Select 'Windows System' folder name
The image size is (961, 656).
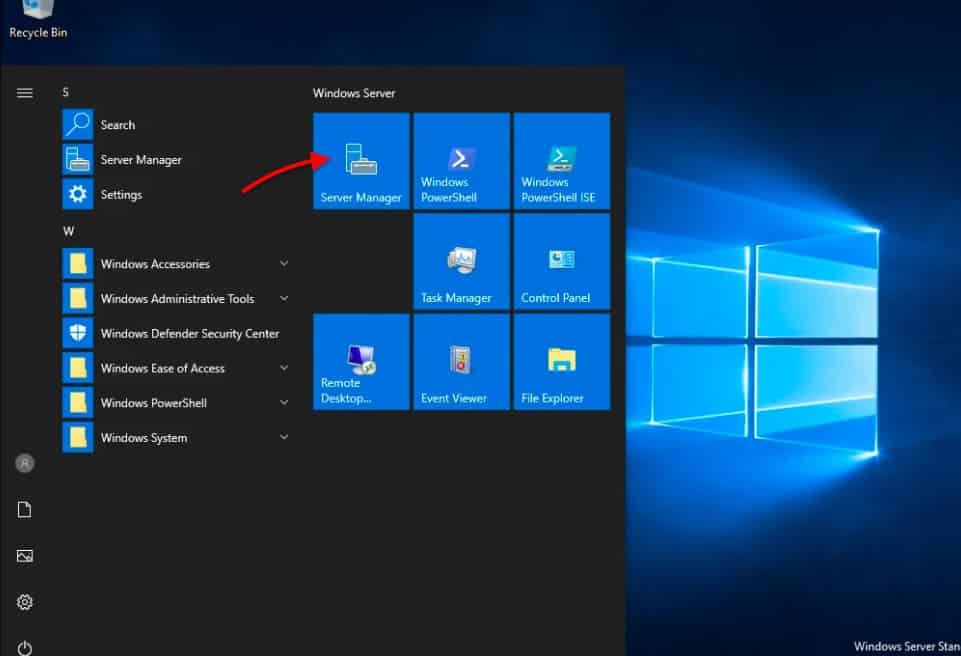(144, 438)
